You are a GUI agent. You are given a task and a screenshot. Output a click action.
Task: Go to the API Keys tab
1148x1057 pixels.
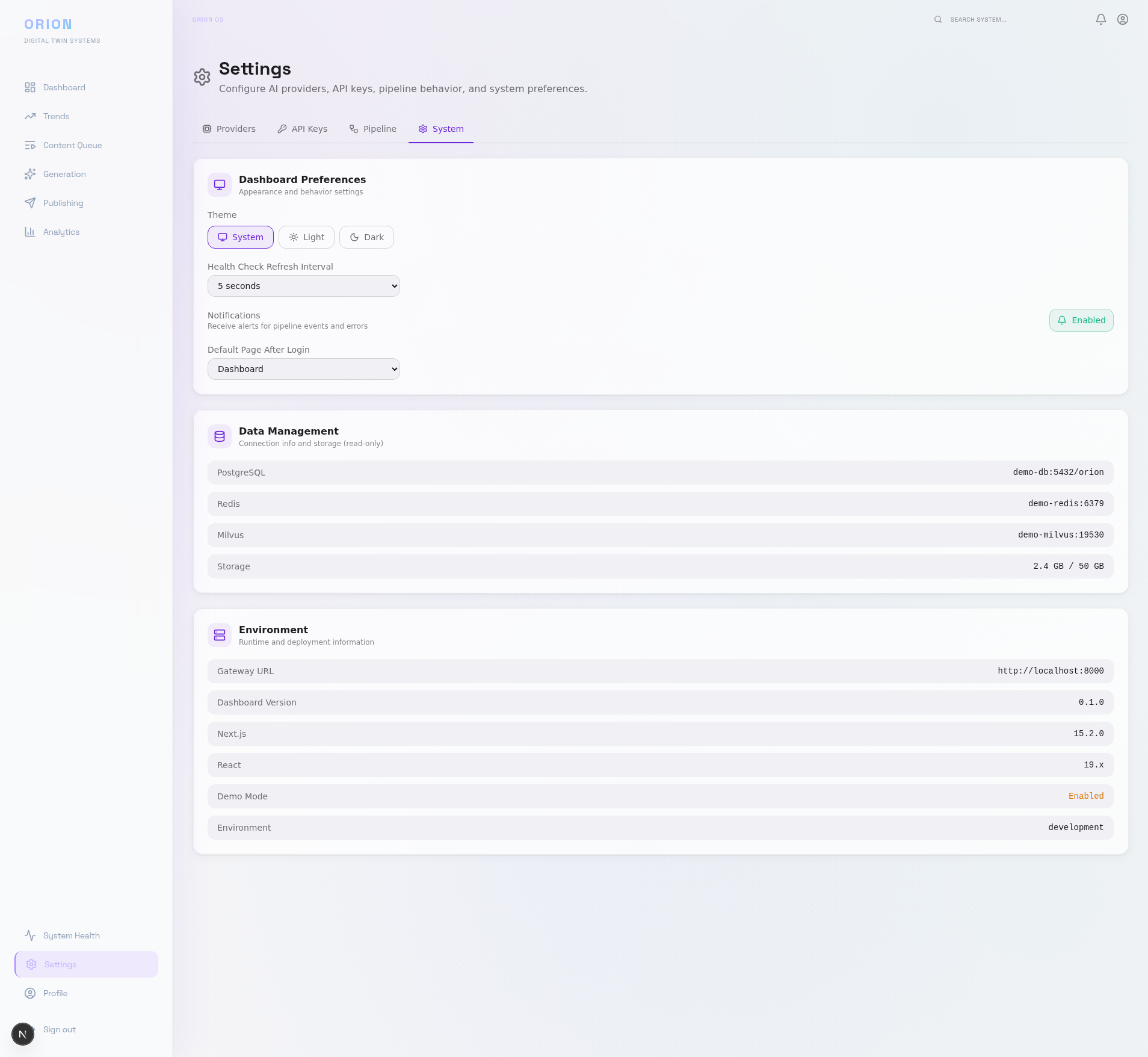(x=303, y=129)
